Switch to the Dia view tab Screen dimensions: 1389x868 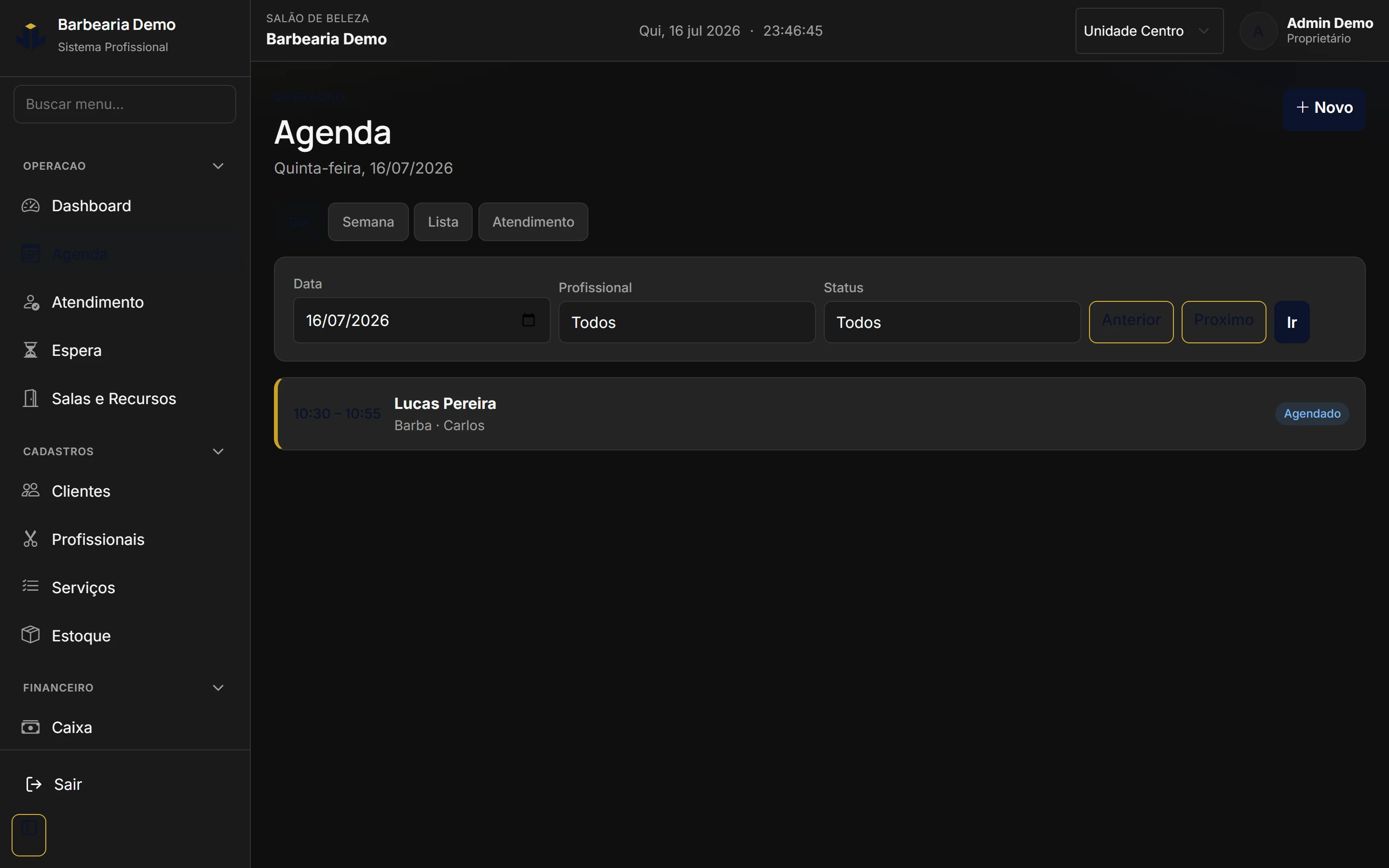pyautogui.click(x=299, y=222)
